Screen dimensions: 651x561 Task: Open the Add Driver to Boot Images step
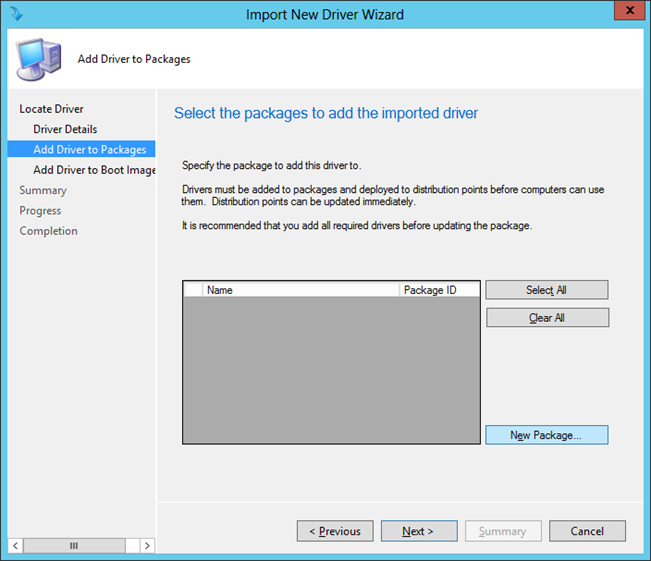94,170
